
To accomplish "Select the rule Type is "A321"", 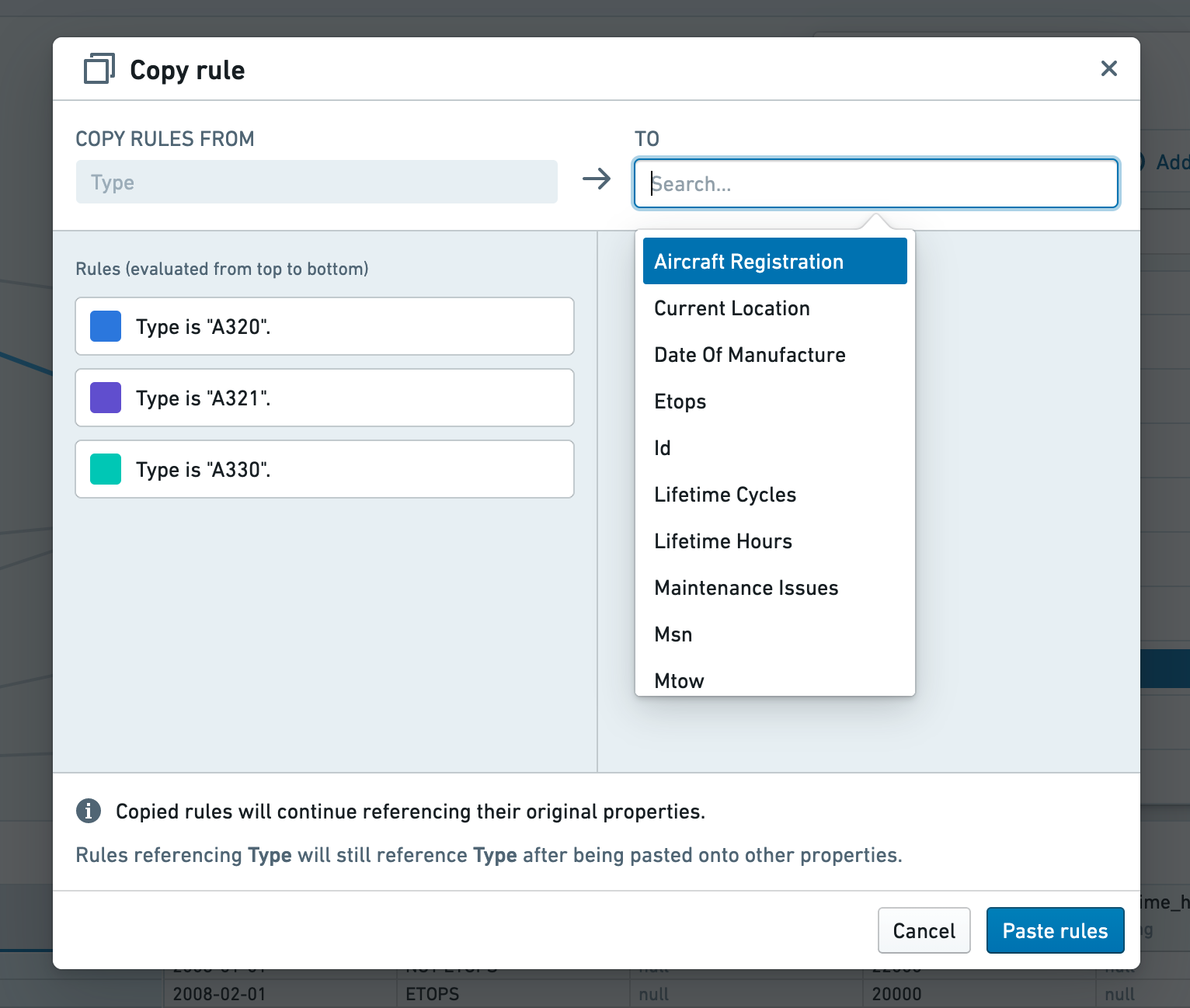I will 325,398.
